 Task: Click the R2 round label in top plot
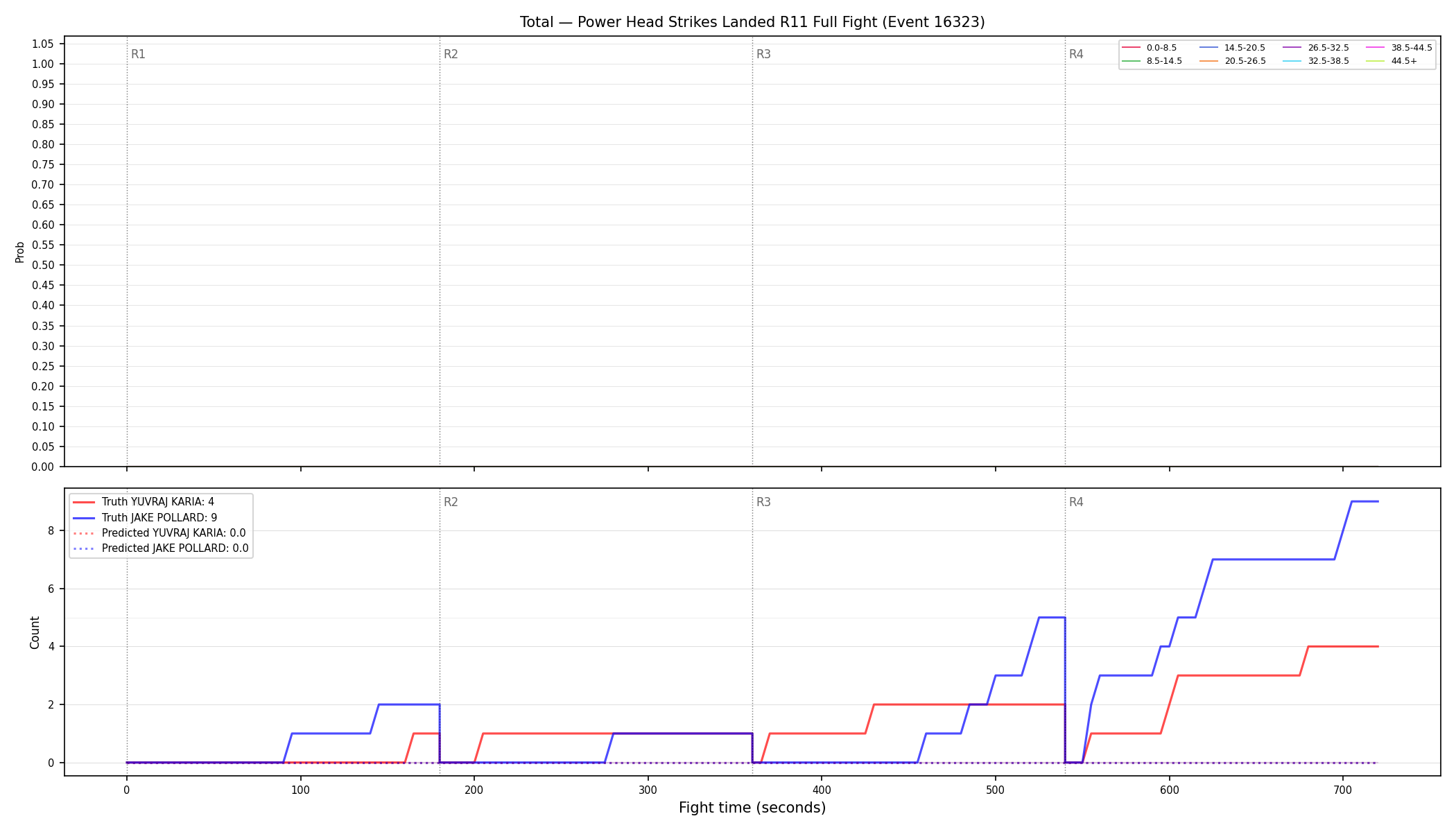pos(451,54)
